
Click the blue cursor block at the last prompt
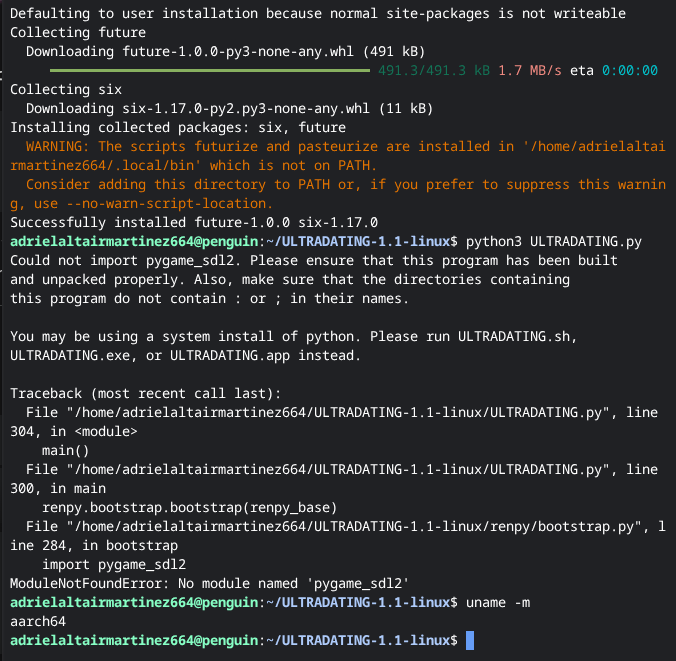pyautogui.click(x=470, y=640)
